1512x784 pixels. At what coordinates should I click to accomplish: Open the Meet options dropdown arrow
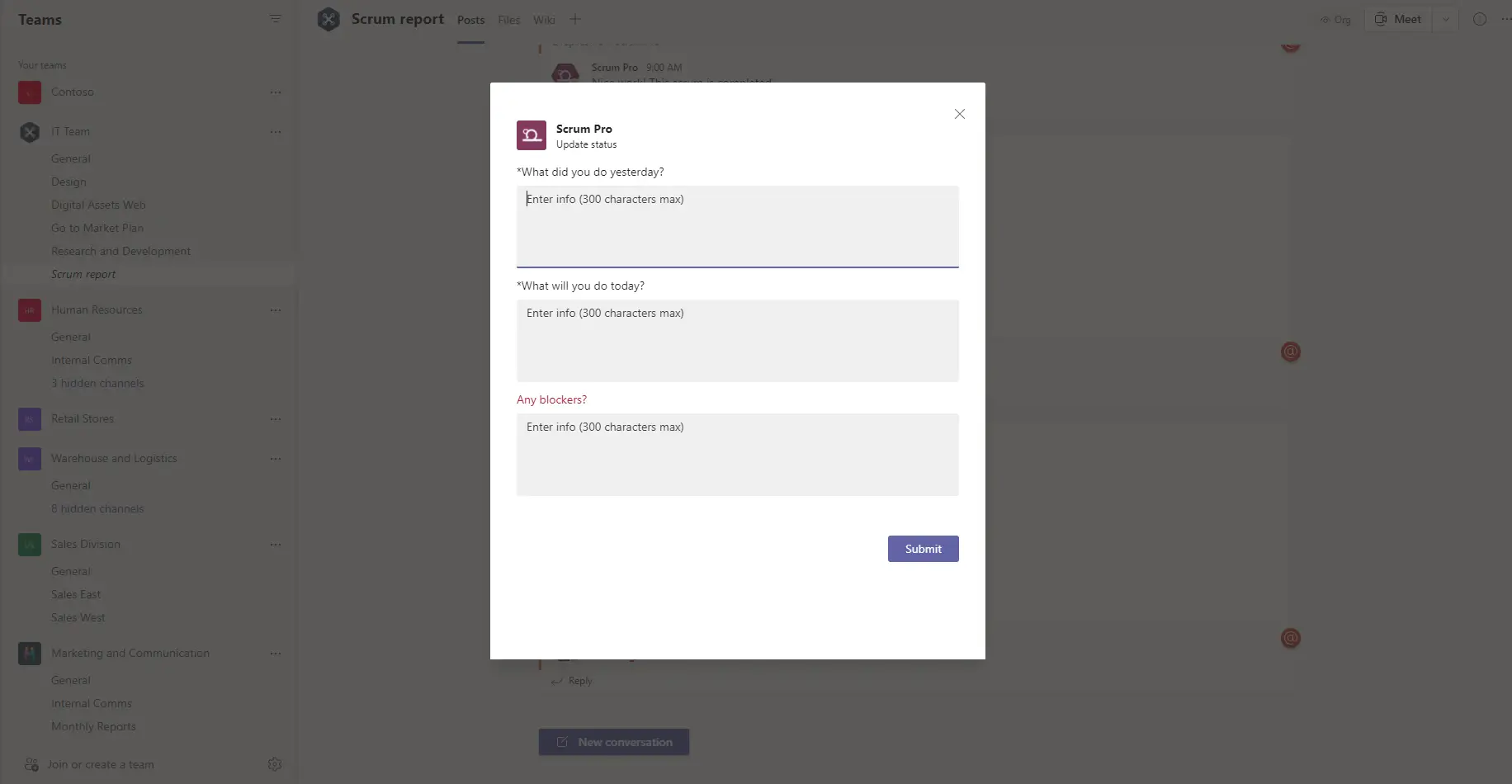point(1446,19)
